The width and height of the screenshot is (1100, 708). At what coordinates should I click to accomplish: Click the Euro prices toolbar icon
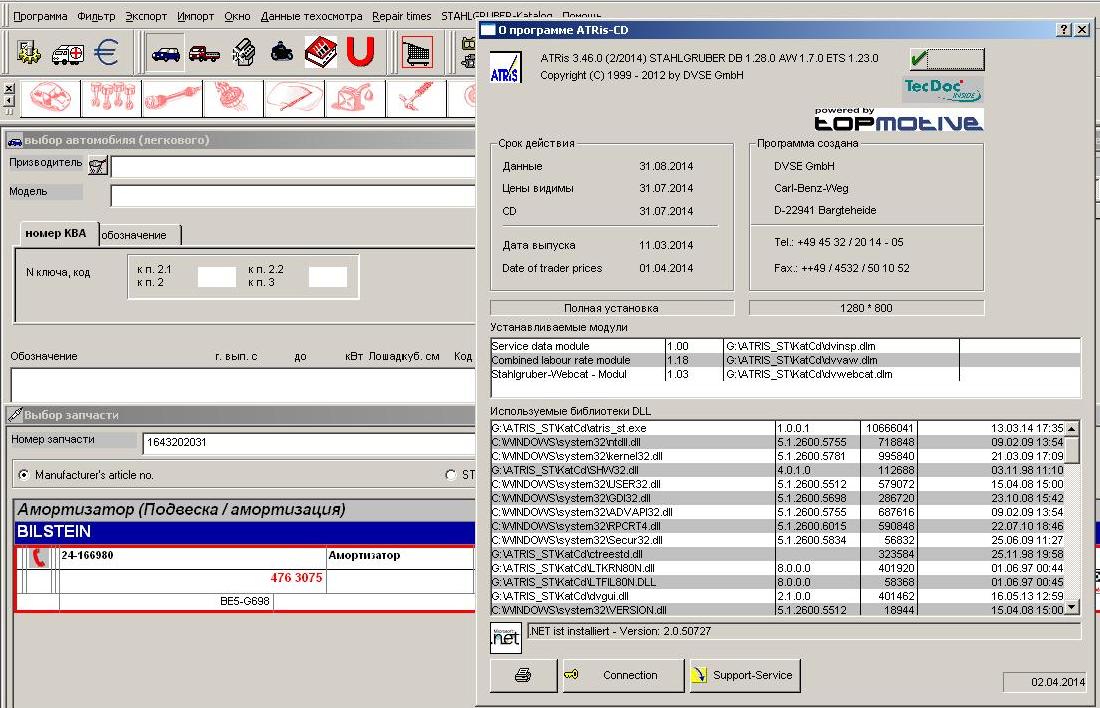pyautogui.click(x=107, y=53)
